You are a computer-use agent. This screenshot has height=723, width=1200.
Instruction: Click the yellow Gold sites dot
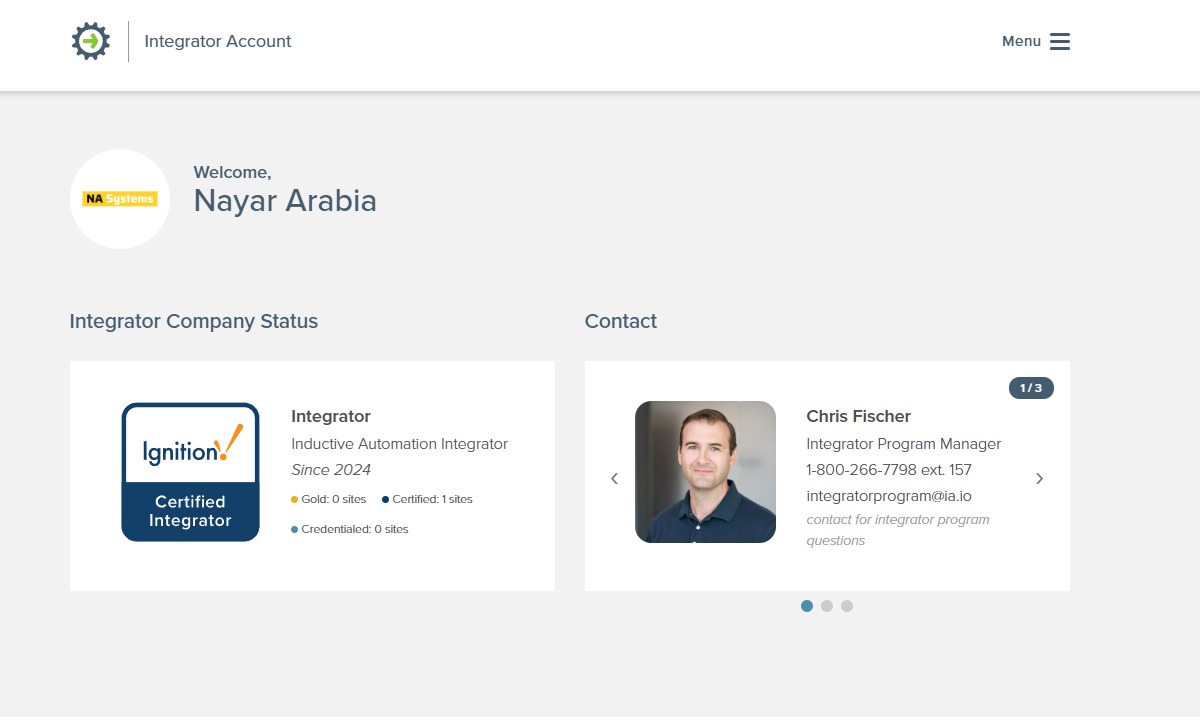294,500
